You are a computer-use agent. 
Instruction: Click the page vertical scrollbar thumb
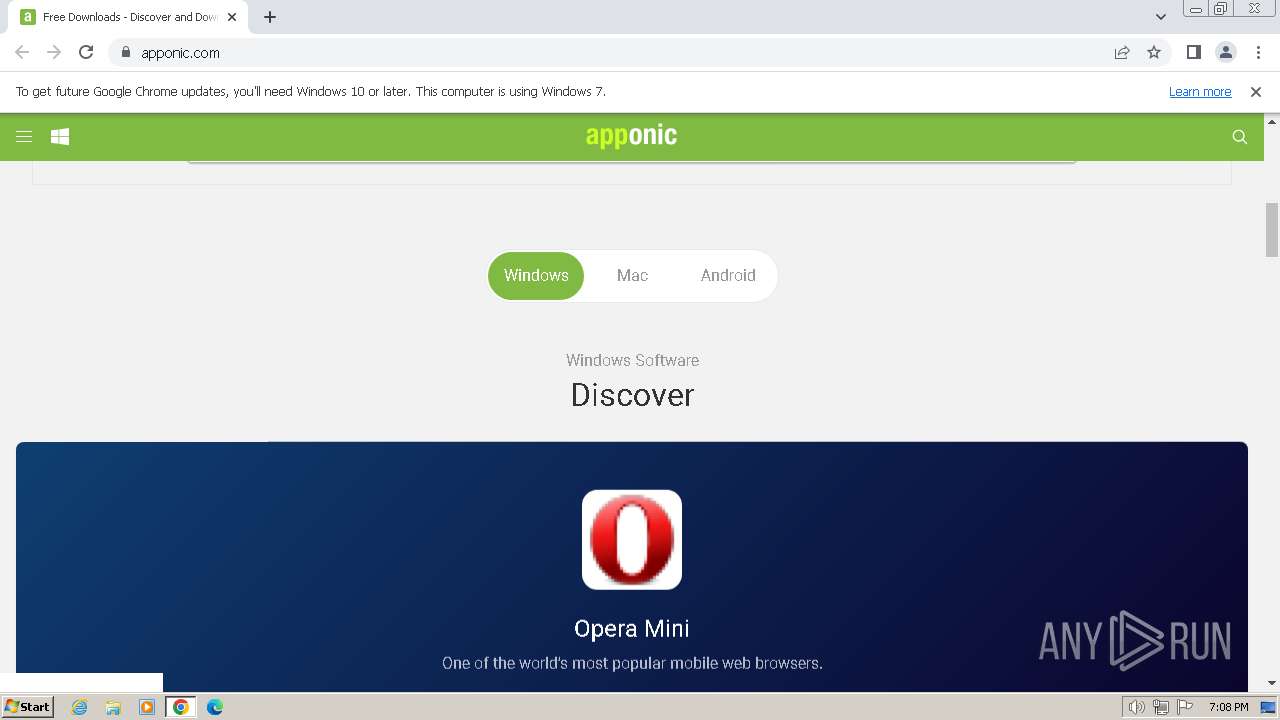tap(1272, 230)
